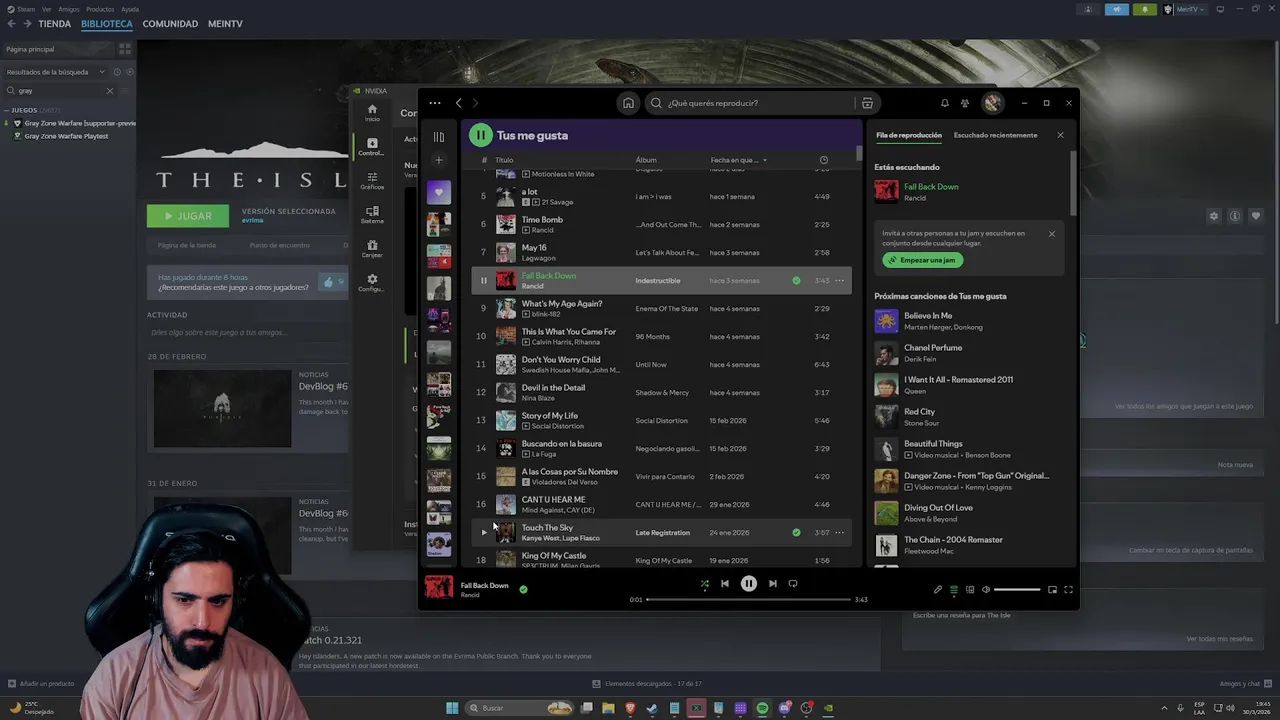The width and height of the screenshot is (1280, 720).
Task: Open Gráficos in NVIDIA app sidebar
Action: pyautogui.click(x=372, y=180)
